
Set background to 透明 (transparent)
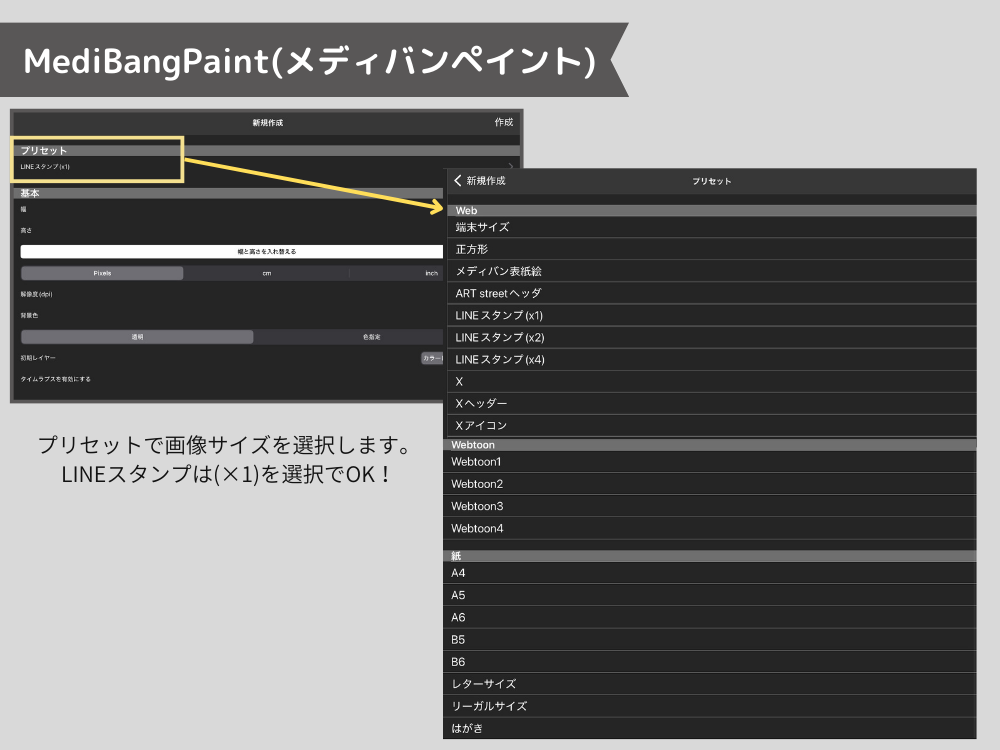click(x=137, y=336)
